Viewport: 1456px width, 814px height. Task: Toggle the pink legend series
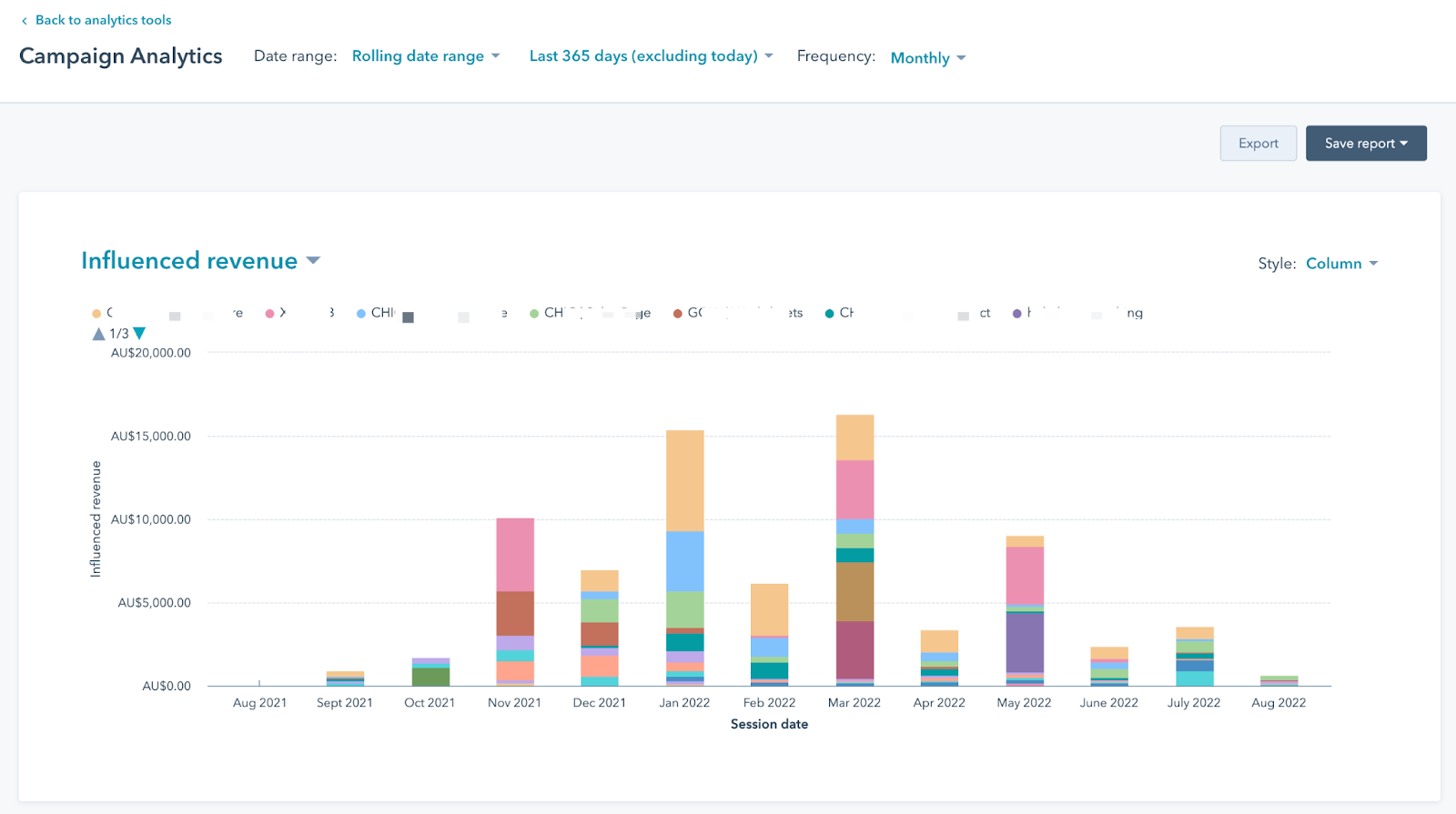[x=269, y=314]
